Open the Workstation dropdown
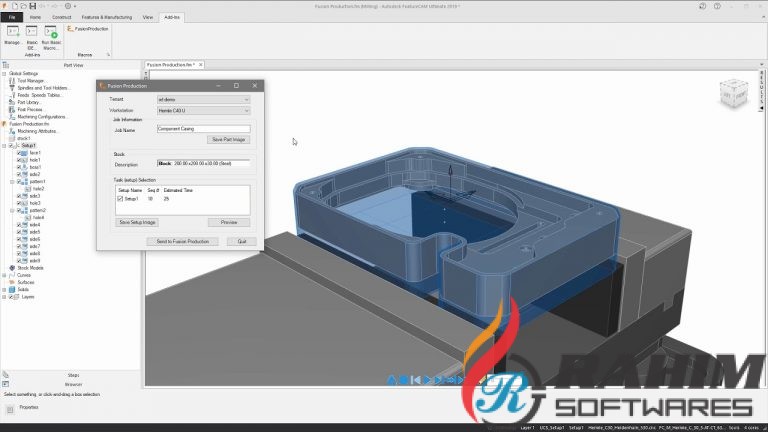 coord(203,111)
